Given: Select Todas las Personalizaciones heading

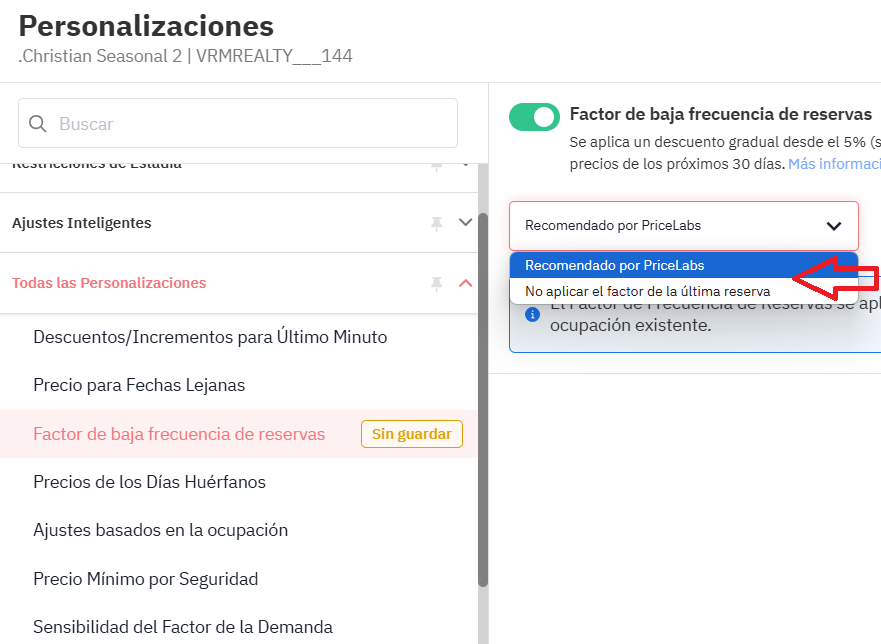Looking at the screenshot, I should pyautogui.click(x=109, y=283).
